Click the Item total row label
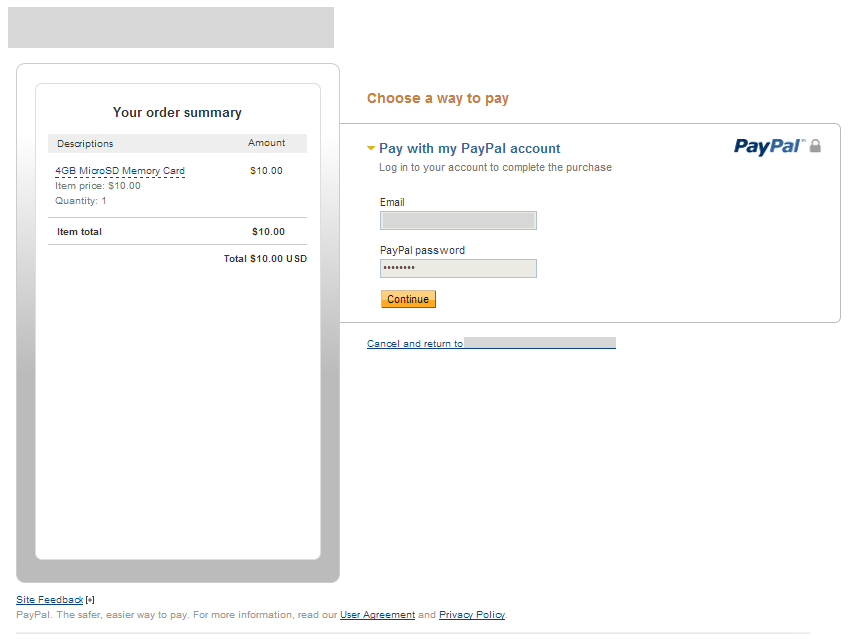Viewport: 848px width, 639px height. click(80, 232)
